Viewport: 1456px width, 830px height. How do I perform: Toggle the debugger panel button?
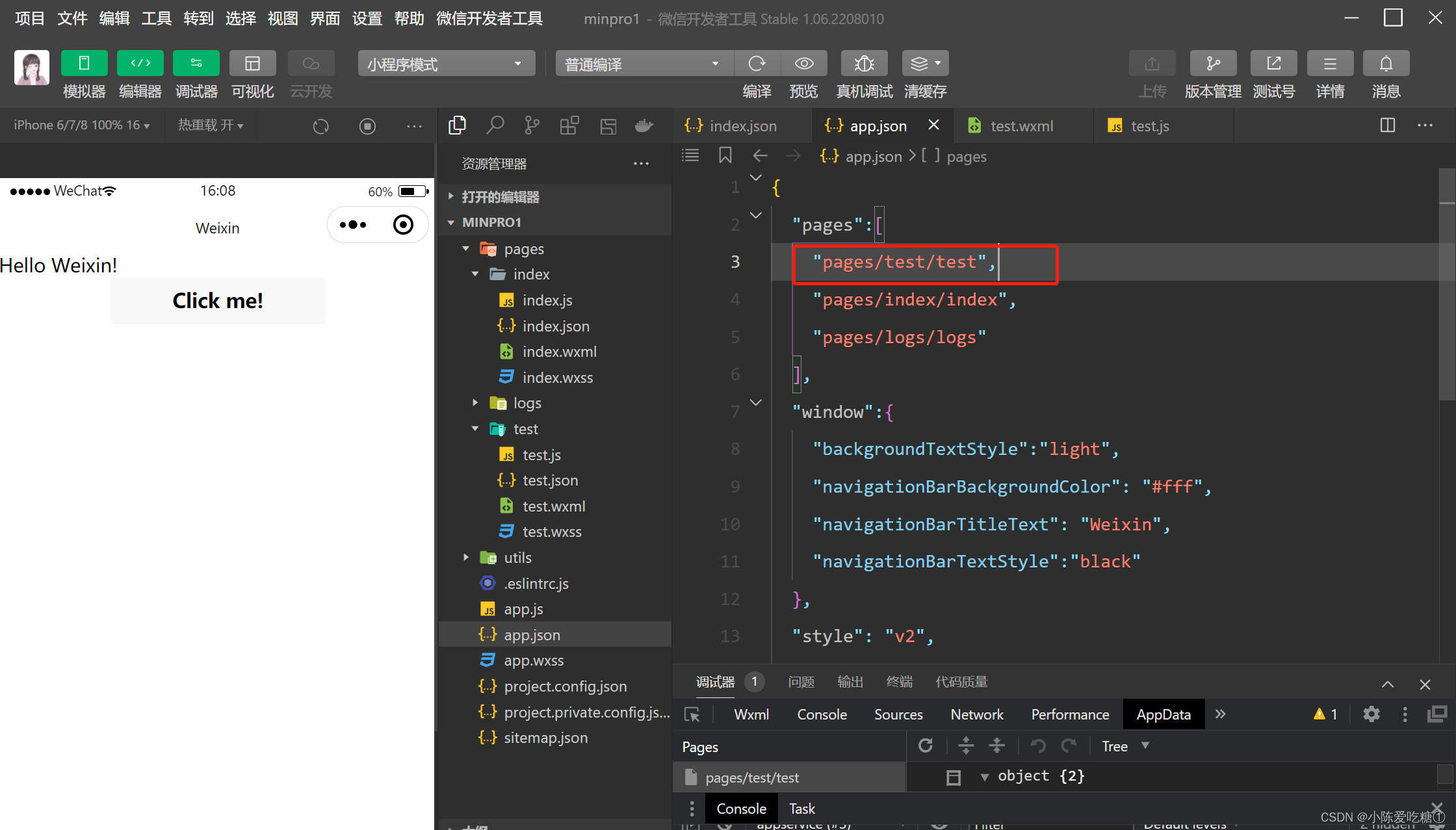point(196,64)
